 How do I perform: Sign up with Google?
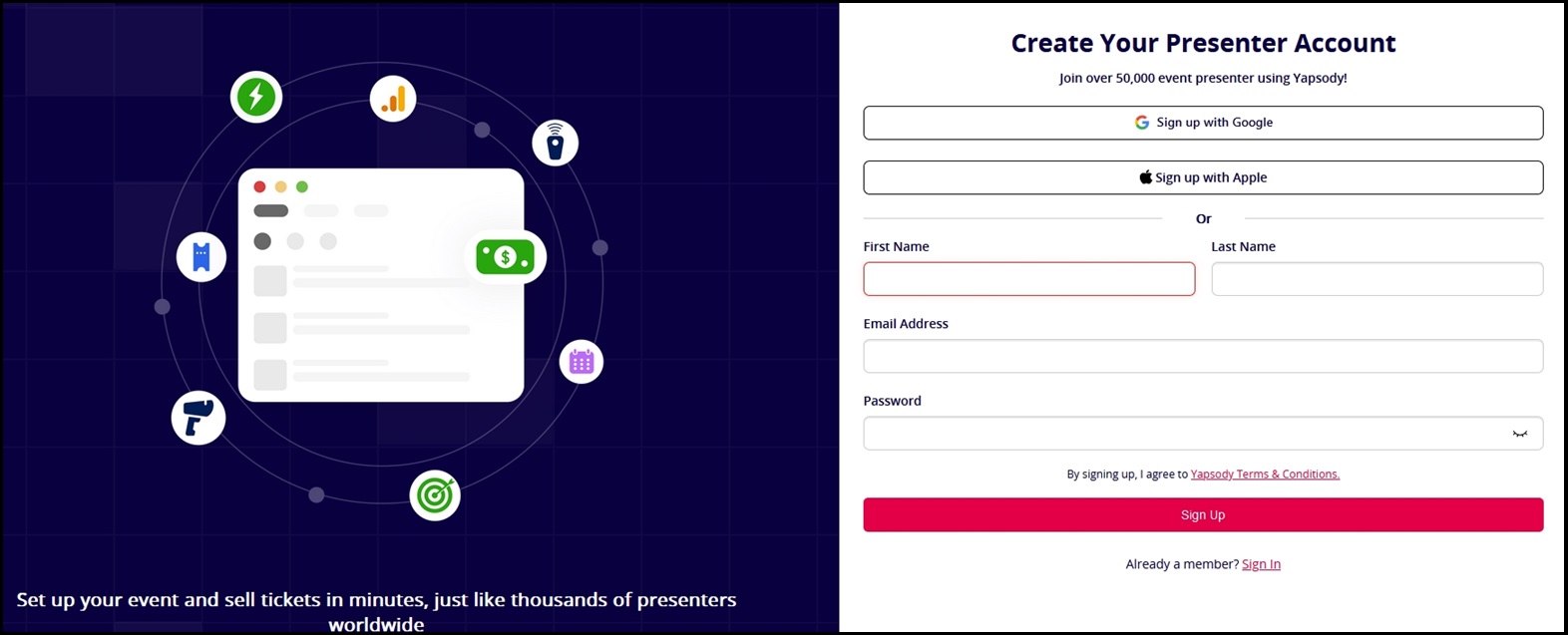1203,123
